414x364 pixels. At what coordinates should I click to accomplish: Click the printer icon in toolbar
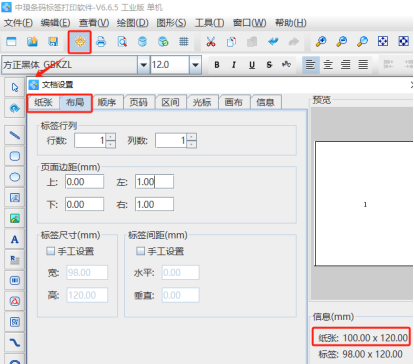pos(101,42)
